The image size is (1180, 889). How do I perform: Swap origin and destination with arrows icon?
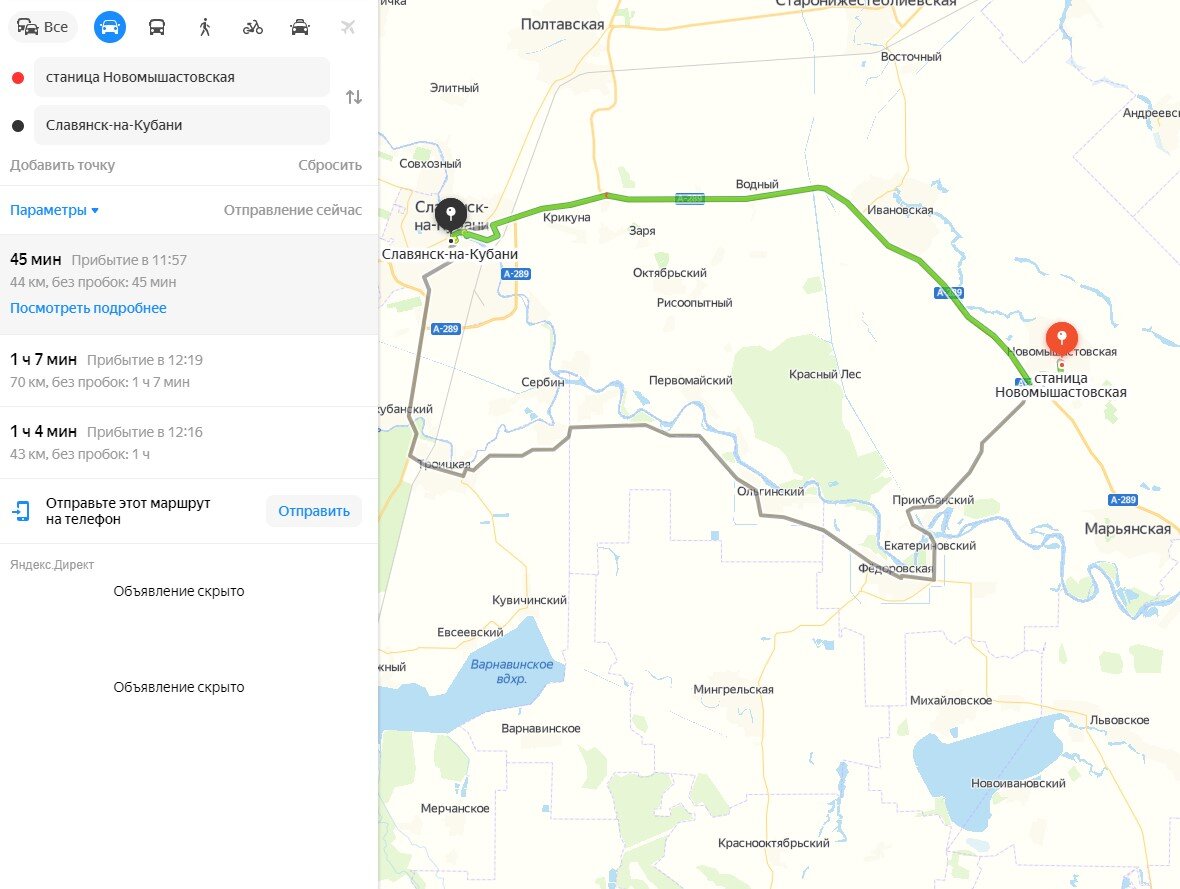[352, 97]
